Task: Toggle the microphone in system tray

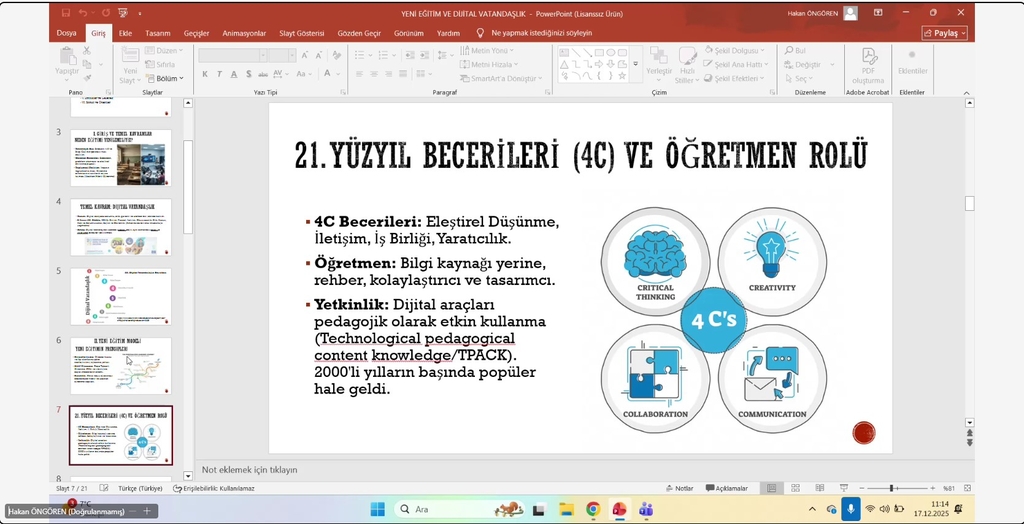Action: [x=850, y=509]
